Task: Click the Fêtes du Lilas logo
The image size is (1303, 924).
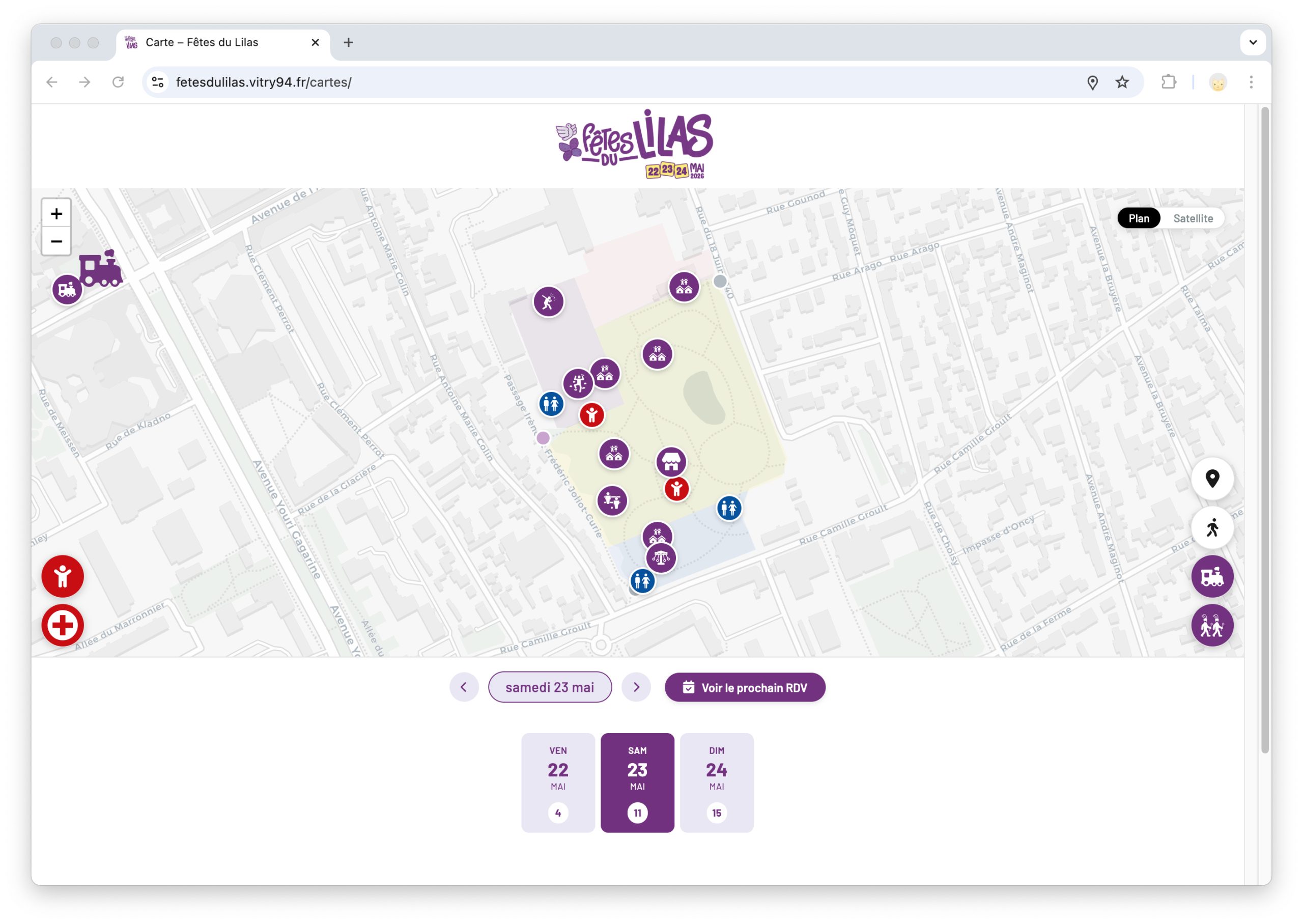Action: click(635, 145)
